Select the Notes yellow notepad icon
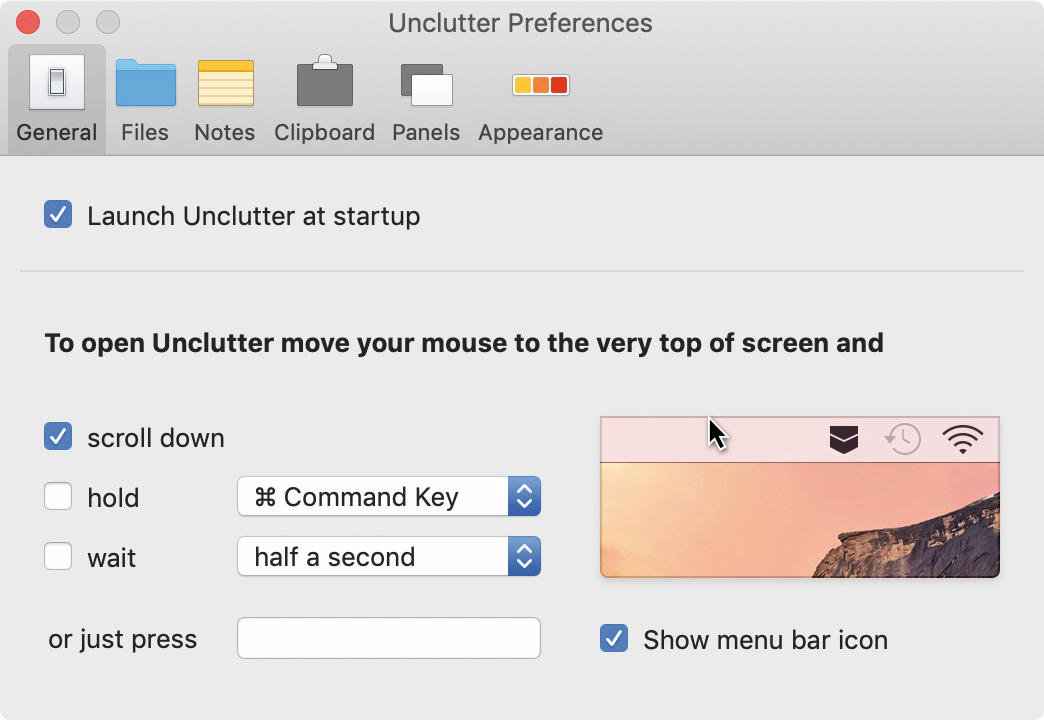The image size is (1044, 720). pyautogui.click(x=226, y=83)
